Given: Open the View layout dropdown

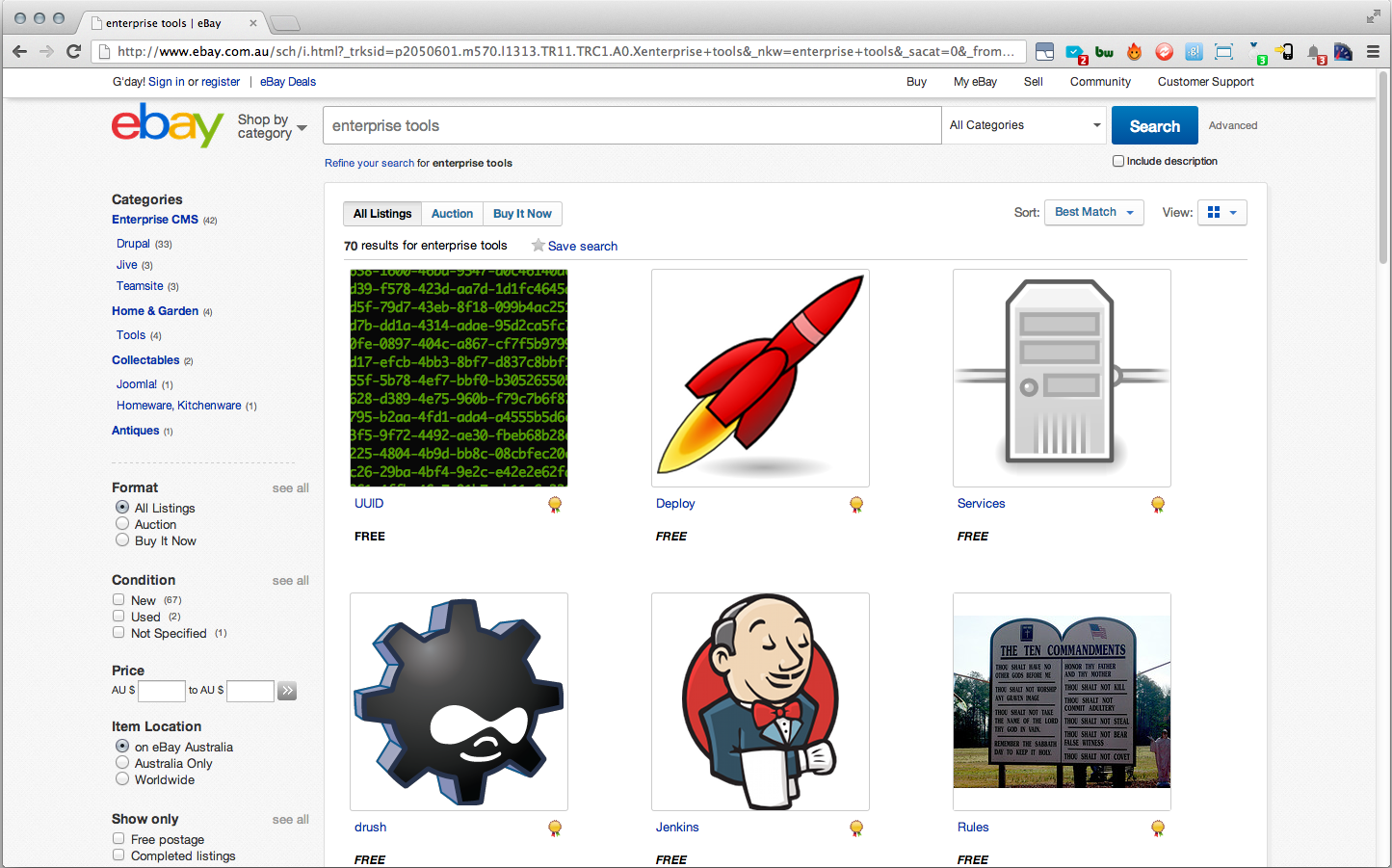Looking at the screenshot, I should coord(1222,212).
